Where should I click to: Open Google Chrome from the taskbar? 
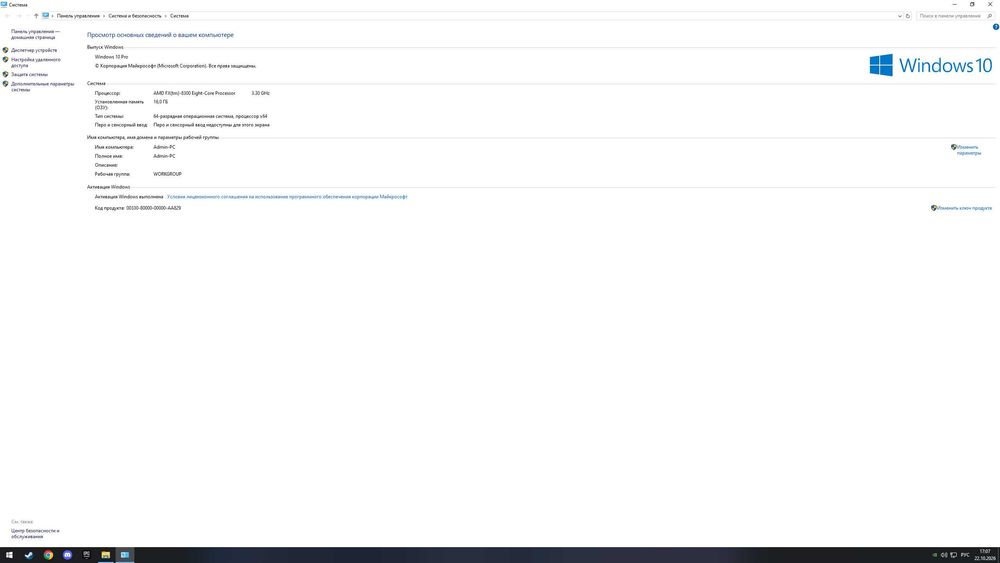pos(48,555)
